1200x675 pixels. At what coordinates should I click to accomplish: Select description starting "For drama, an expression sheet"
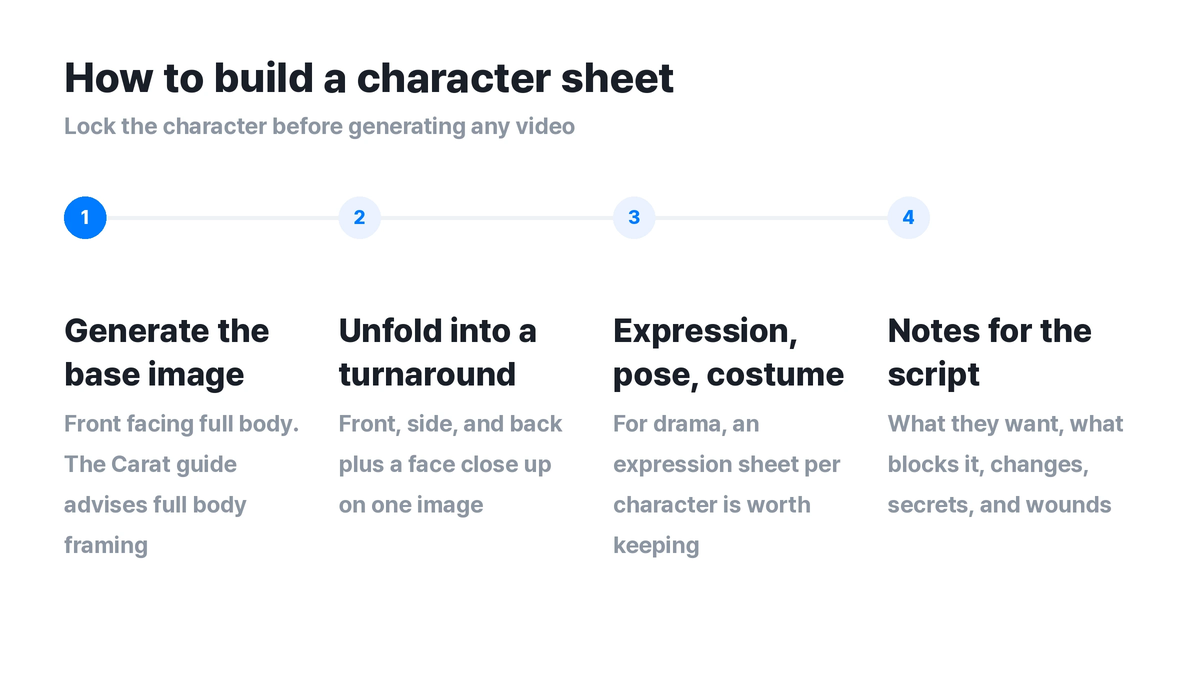tap(727, 484)
